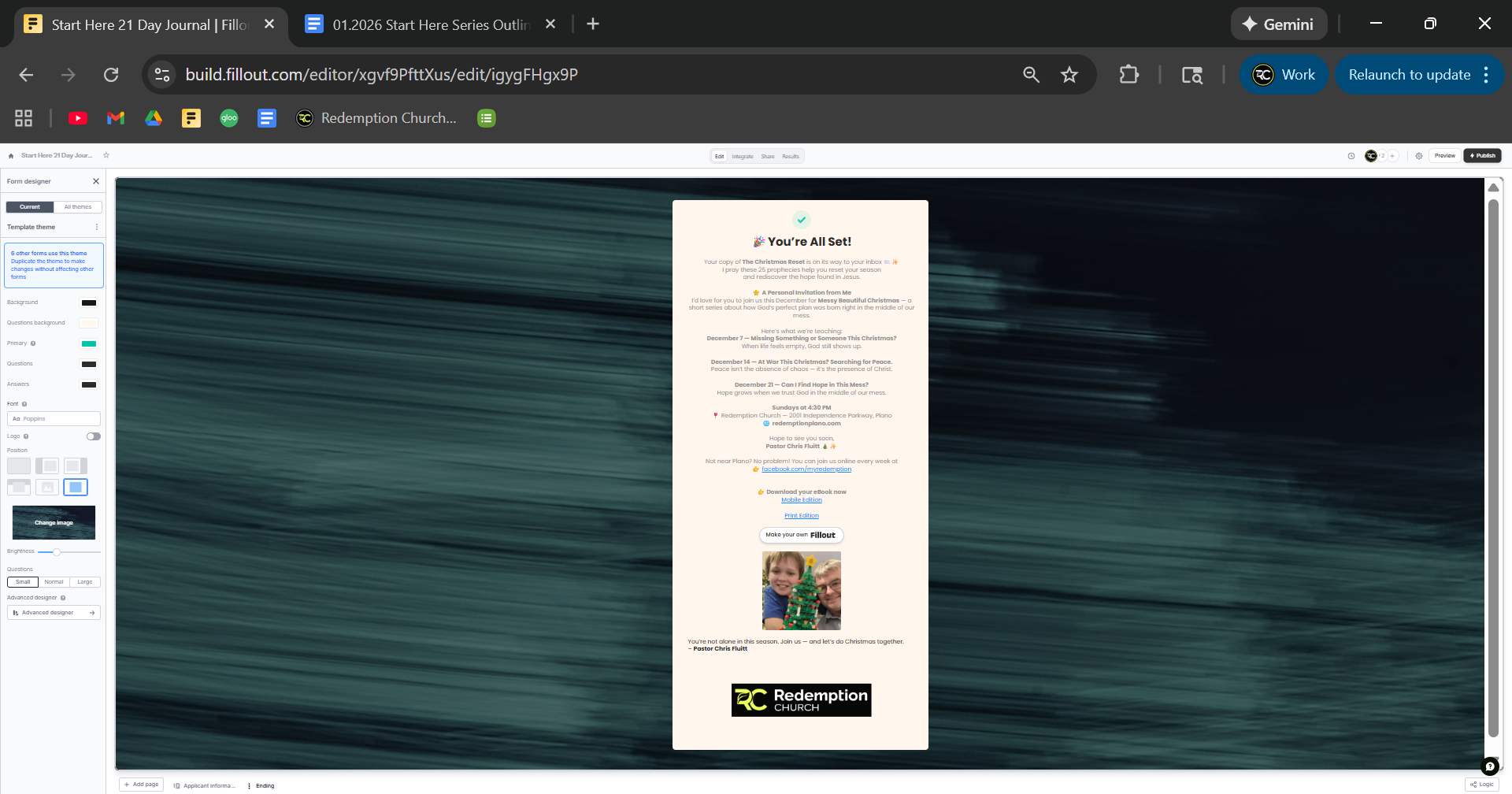Expand the Advanced designer option
The width and height of the screenshot is (1512, 794).
click(54, 613)
